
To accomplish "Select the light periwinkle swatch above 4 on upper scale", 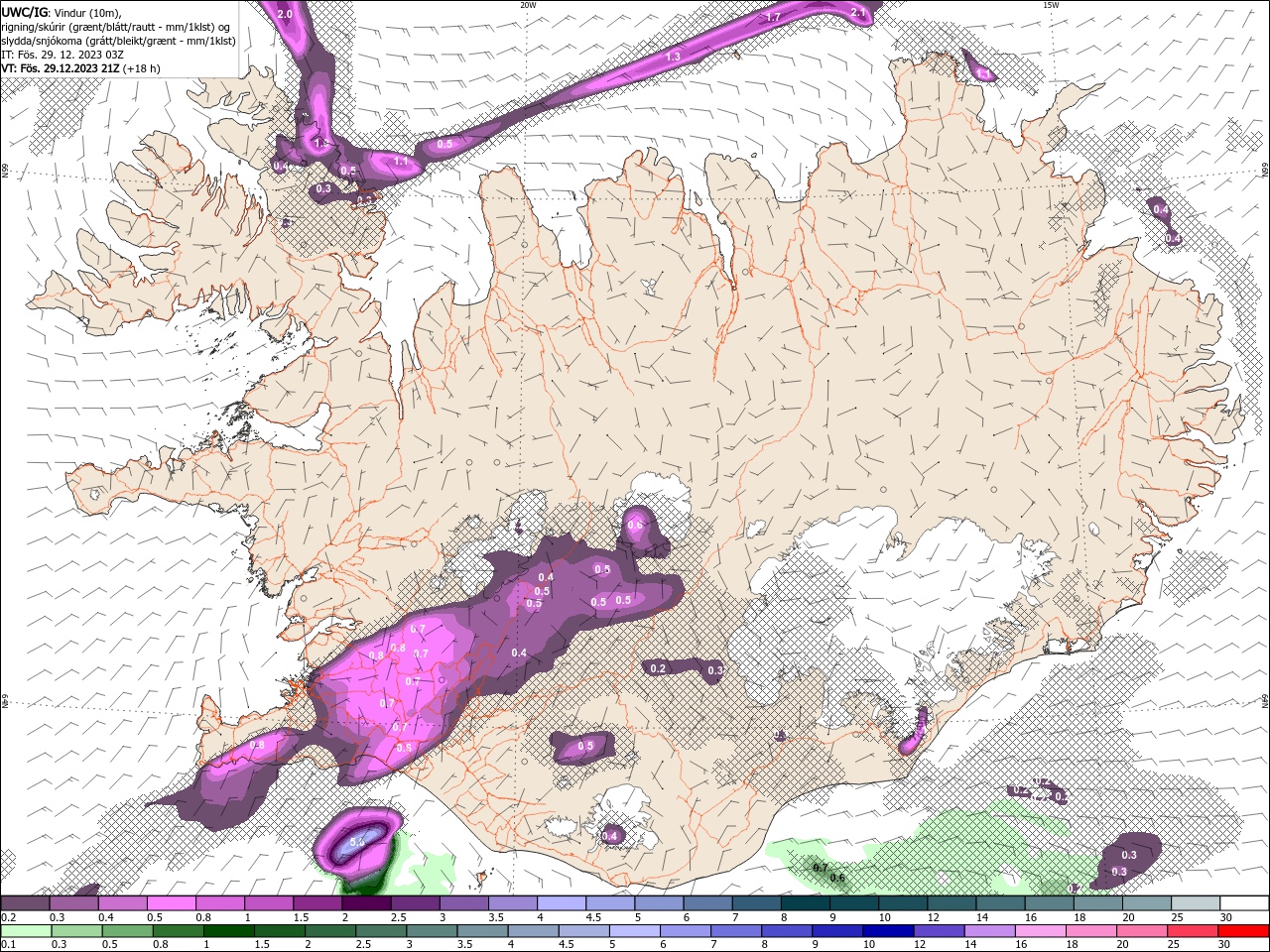I will pos(561,902).
